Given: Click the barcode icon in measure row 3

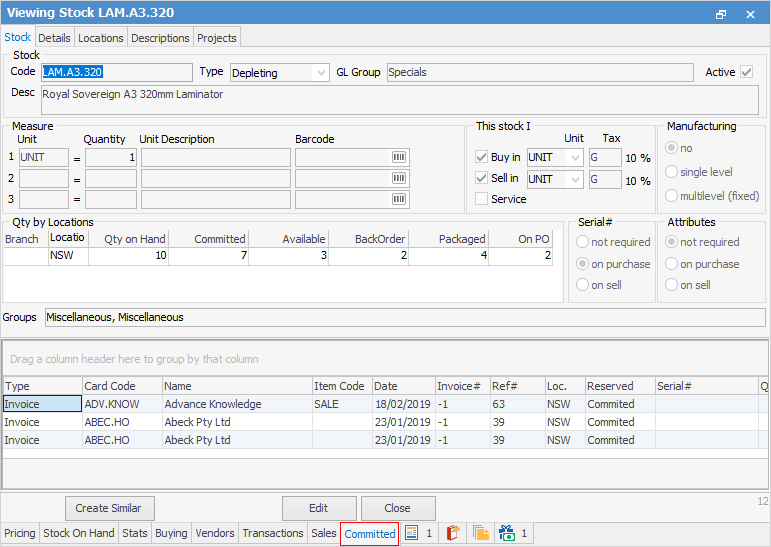Looking at the screenshot, I should click(398, 199).
